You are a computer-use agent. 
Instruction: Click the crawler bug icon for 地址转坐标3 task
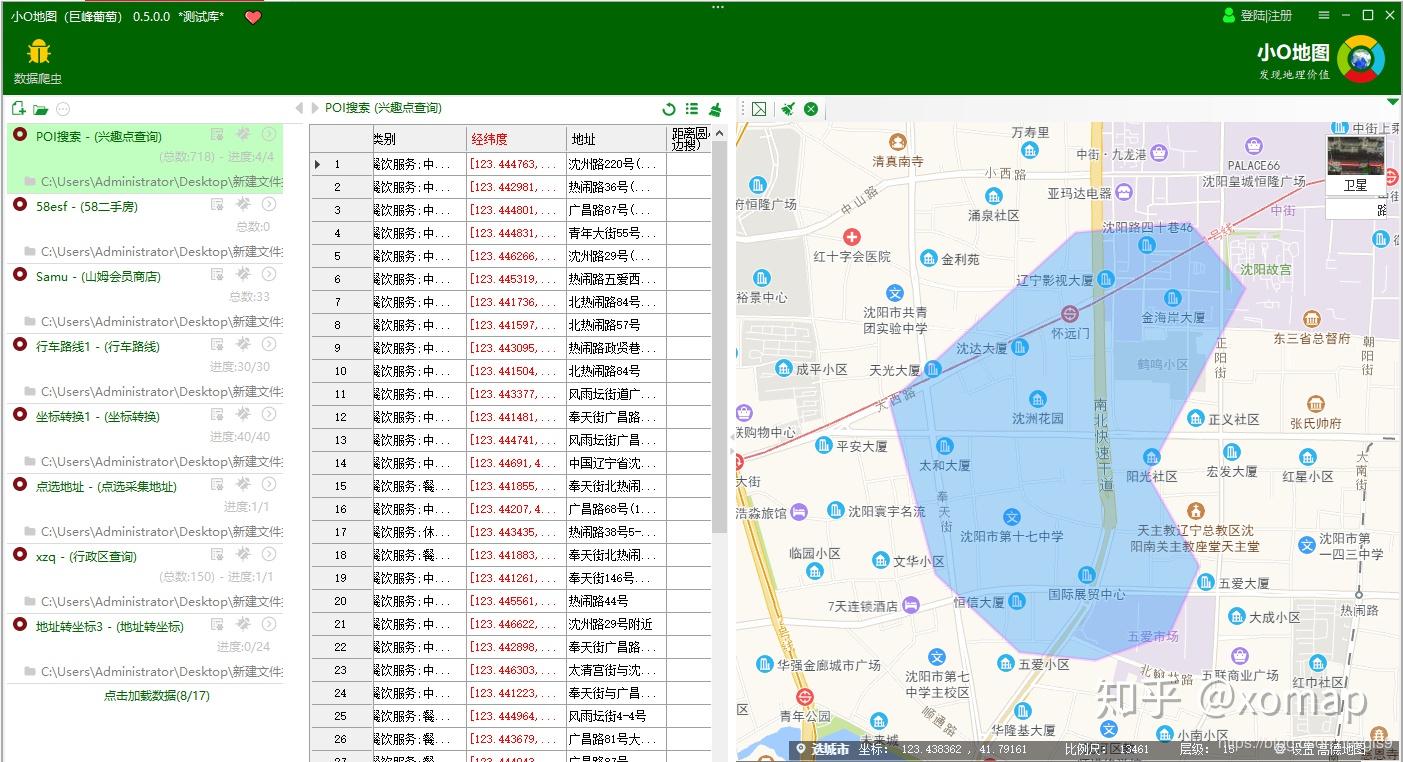point(243,624)
